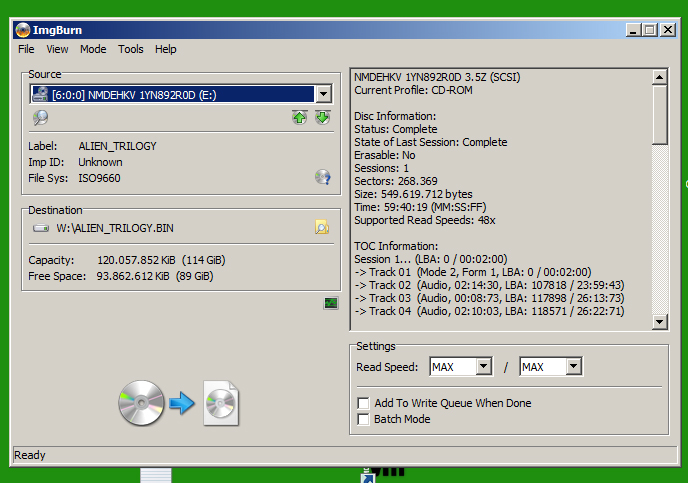This screenshot has width=688, height=483.
Task: Toggle the Batch Mode checkbox
Action: coord(363,419)
